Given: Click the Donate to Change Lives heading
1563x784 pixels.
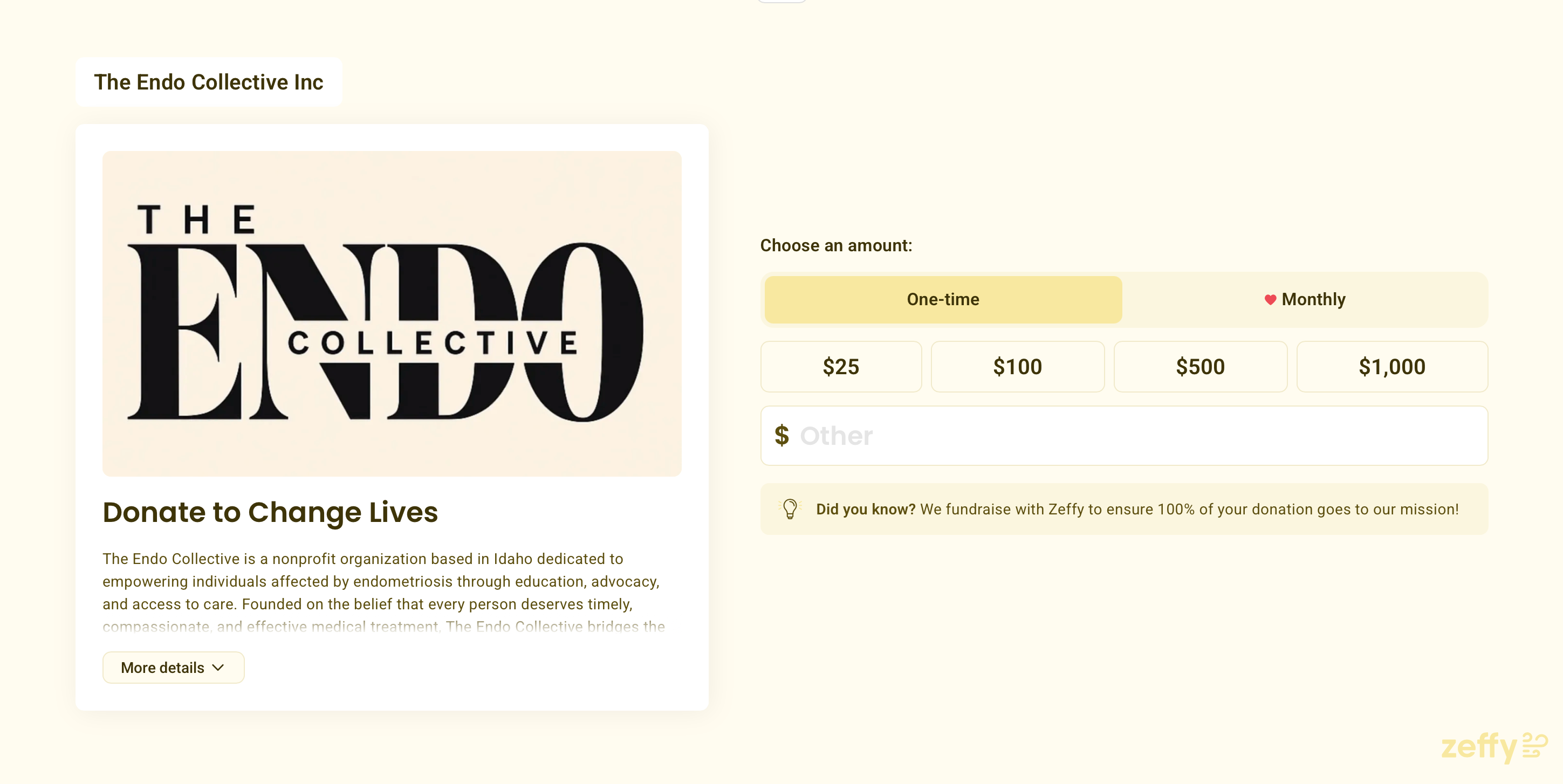Looking at the screenshot, I should [270, 512].
